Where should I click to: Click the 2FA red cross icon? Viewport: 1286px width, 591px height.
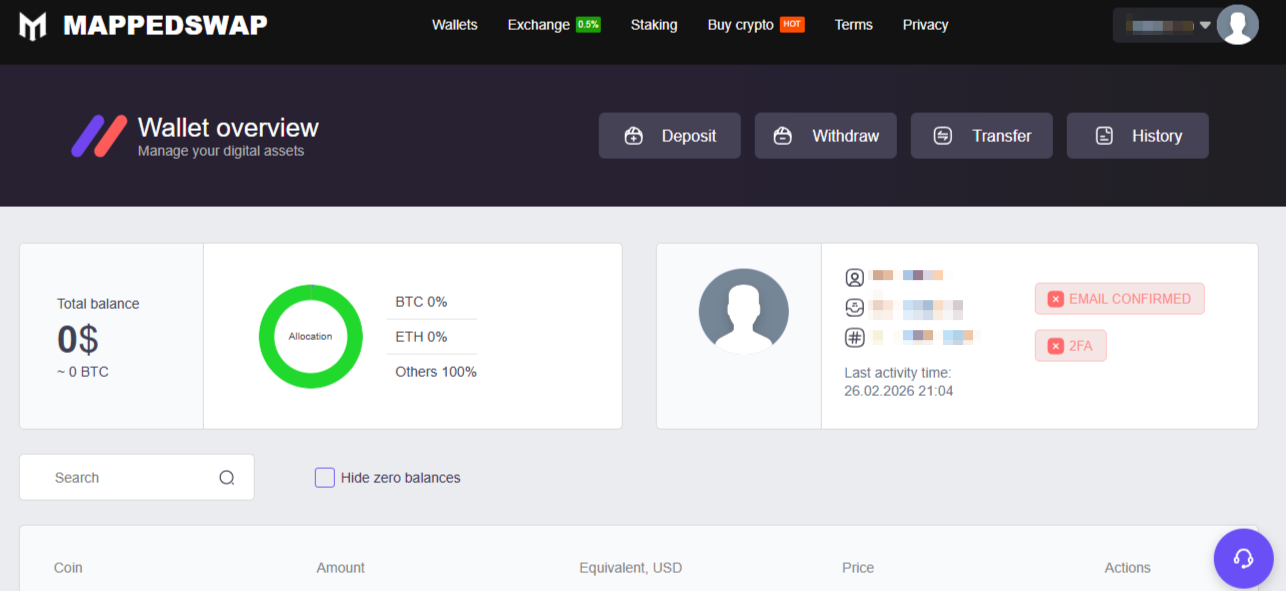point(1055,346)
